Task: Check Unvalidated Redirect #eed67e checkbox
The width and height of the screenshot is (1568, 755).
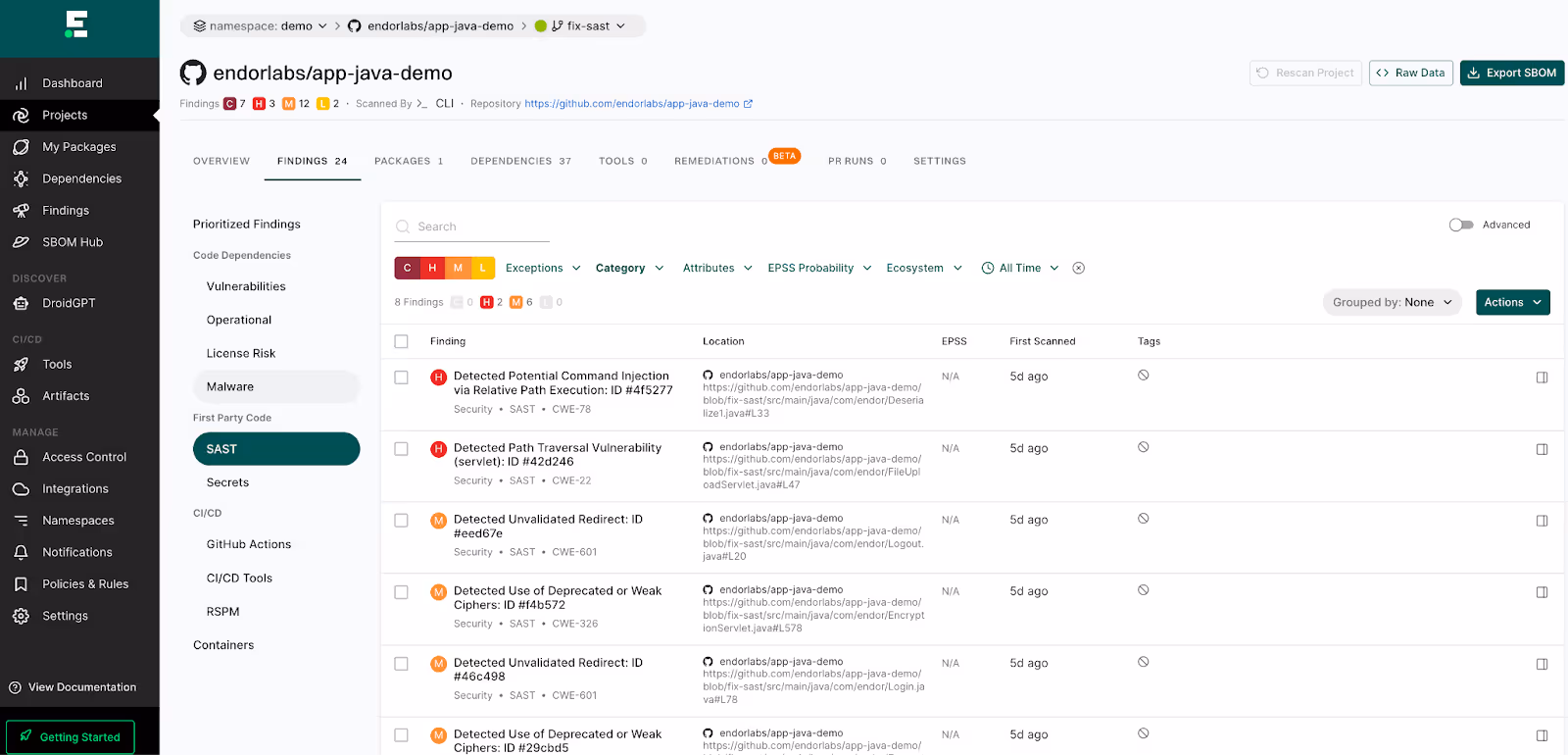Action: point(401,521)
